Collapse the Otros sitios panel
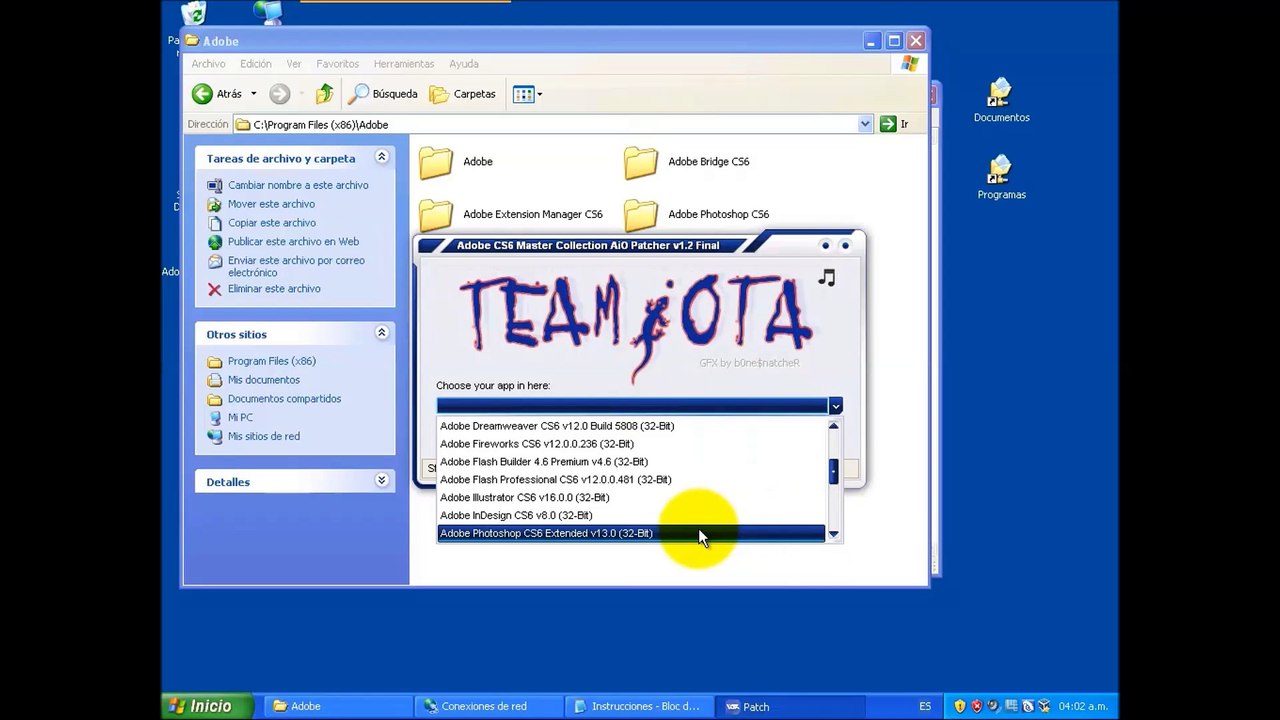The height and width of the screenshot is (720, 1280). pos(381,333)
